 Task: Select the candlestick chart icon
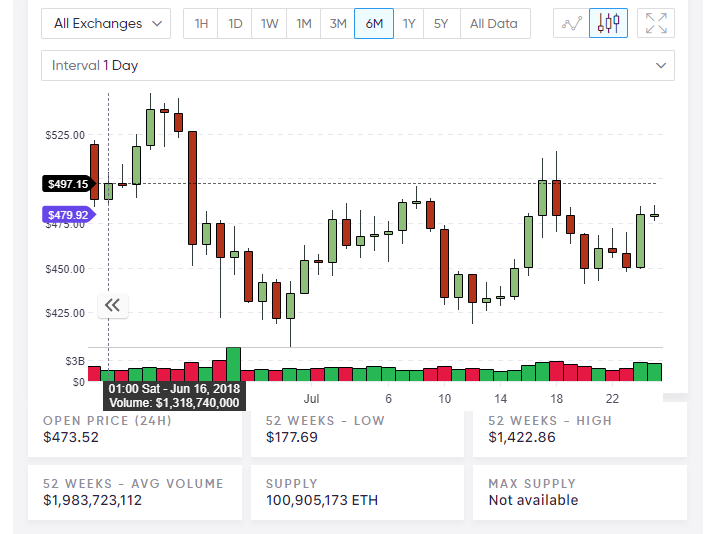(x=608, y=23)
